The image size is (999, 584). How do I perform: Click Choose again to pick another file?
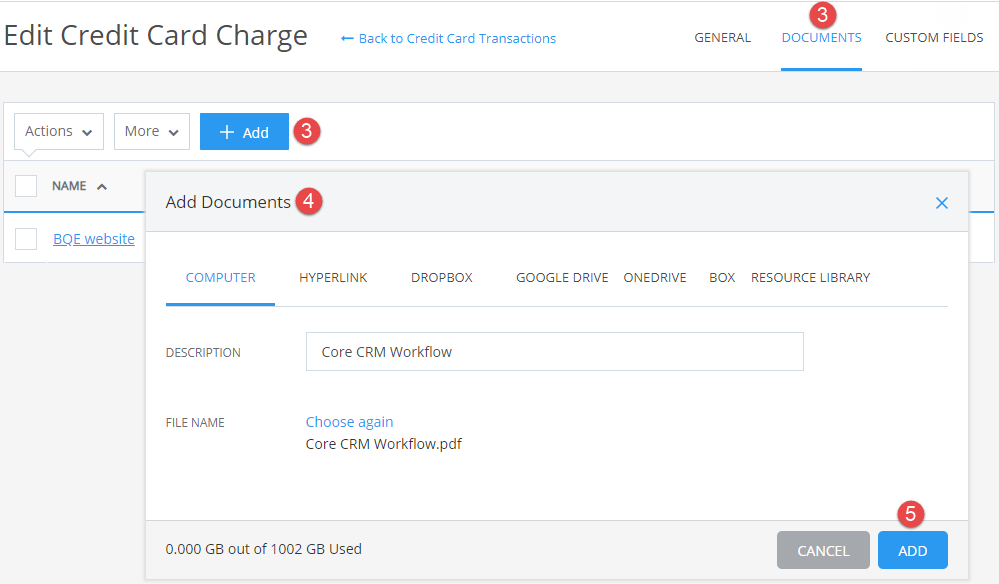click(x=349, y=421)
